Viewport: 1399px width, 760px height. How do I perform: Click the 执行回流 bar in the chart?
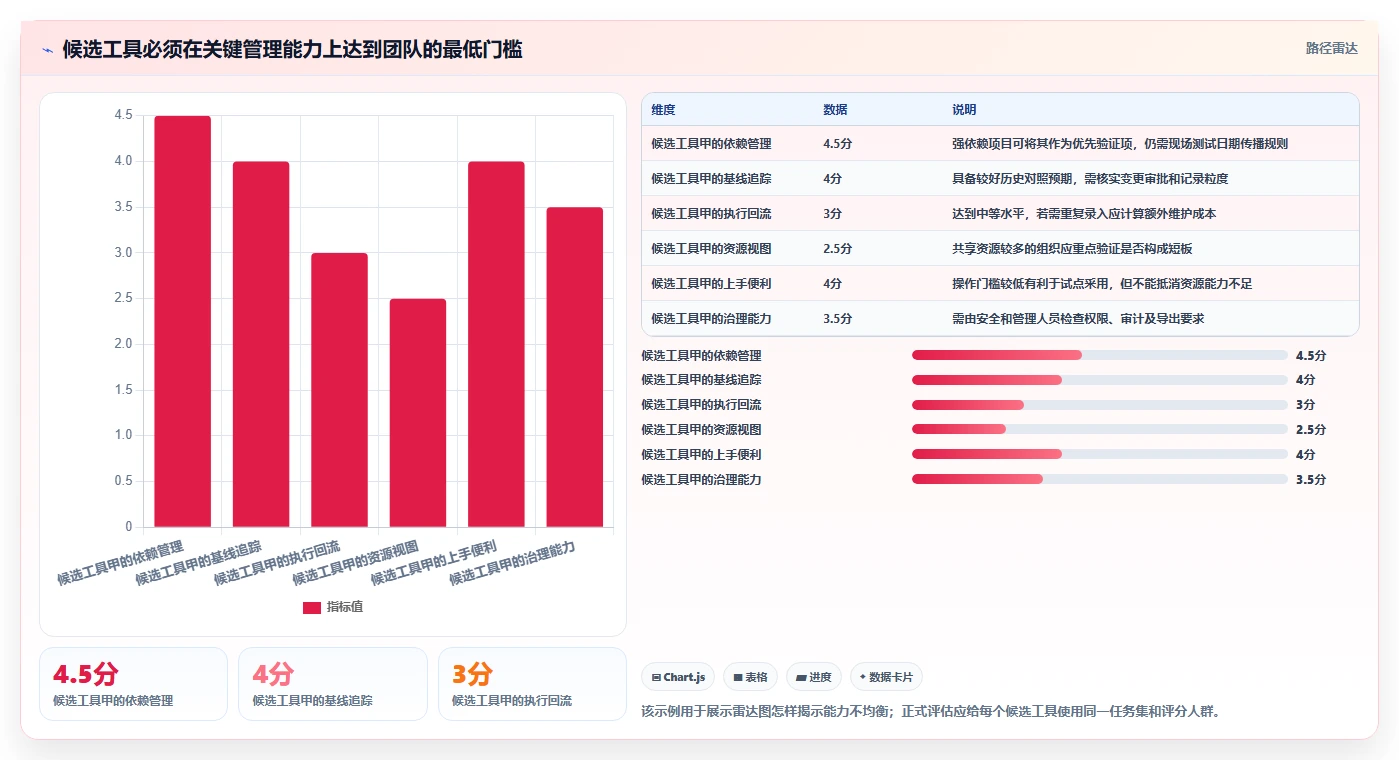(339, 390)
